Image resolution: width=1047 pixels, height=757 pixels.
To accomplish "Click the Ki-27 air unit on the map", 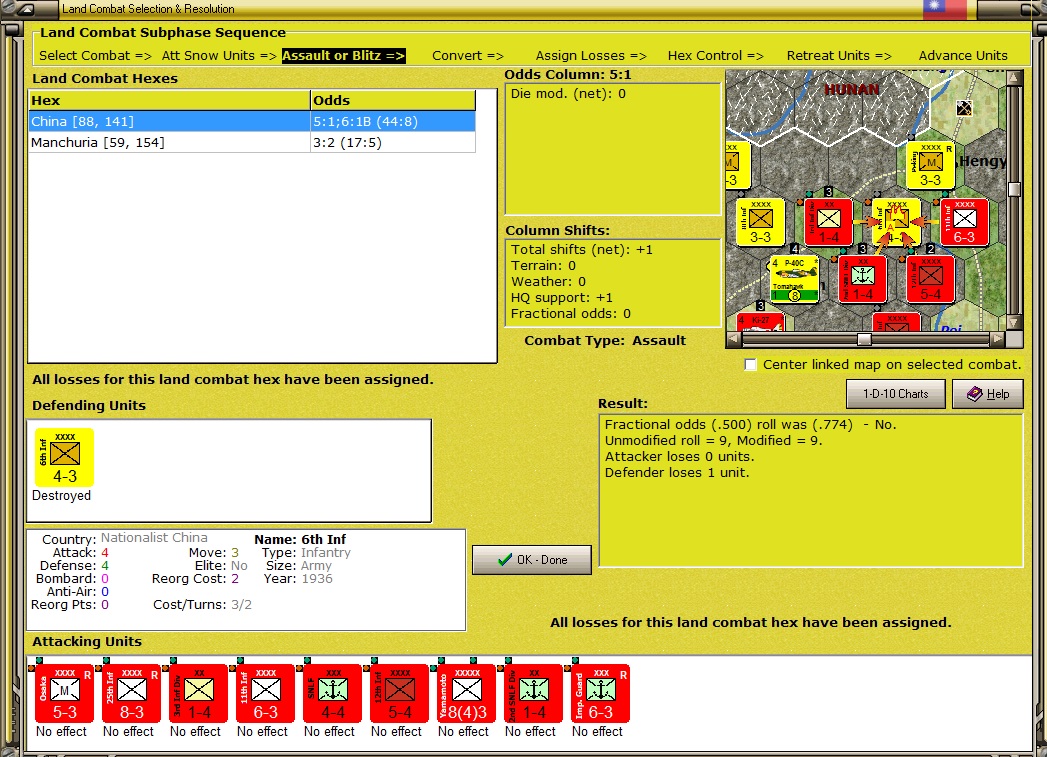I will pyautogui.click(x=761, y=322).
